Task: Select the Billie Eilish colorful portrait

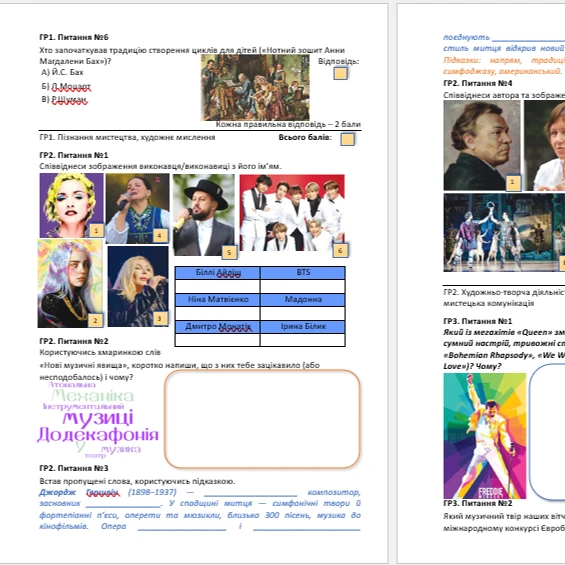Action: (70, 283)
